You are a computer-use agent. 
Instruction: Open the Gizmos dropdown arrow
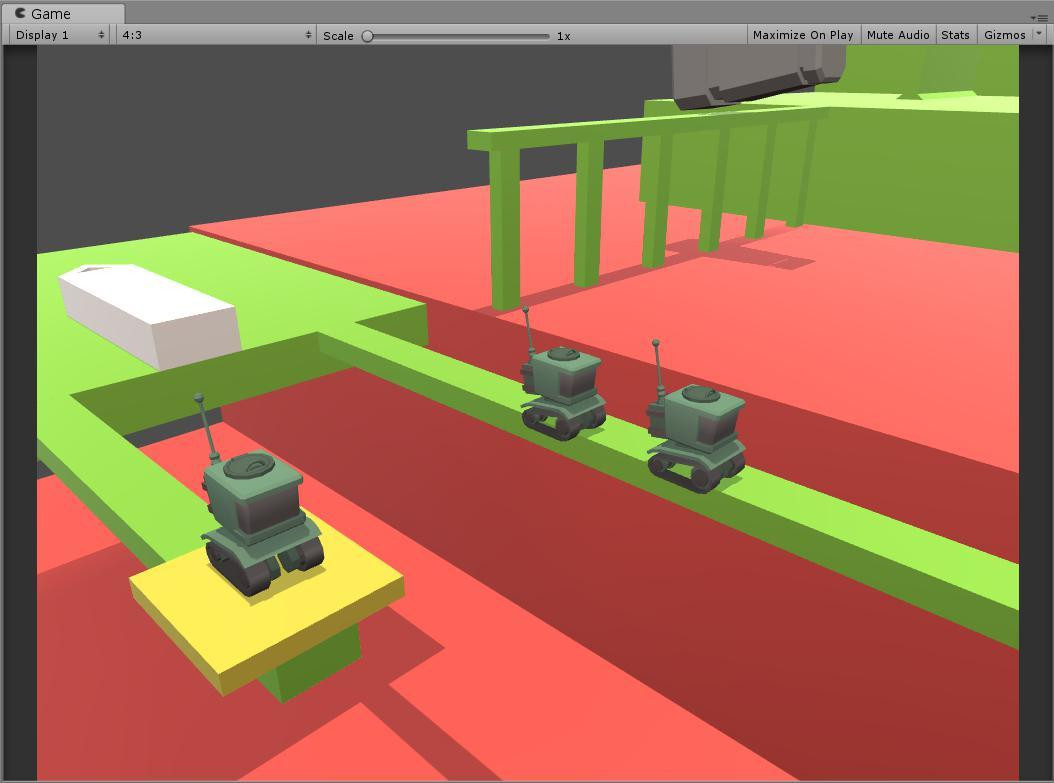point(1039,34)
